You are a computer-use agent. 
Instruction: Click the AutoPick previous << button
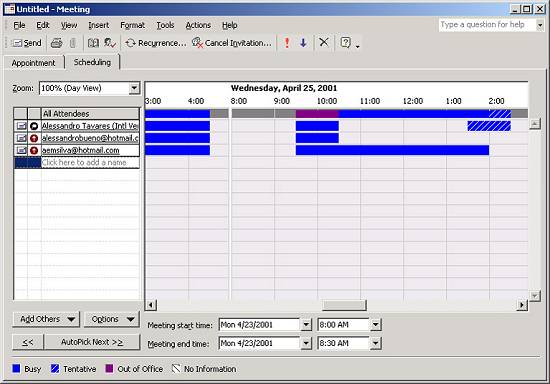point(28,342)
